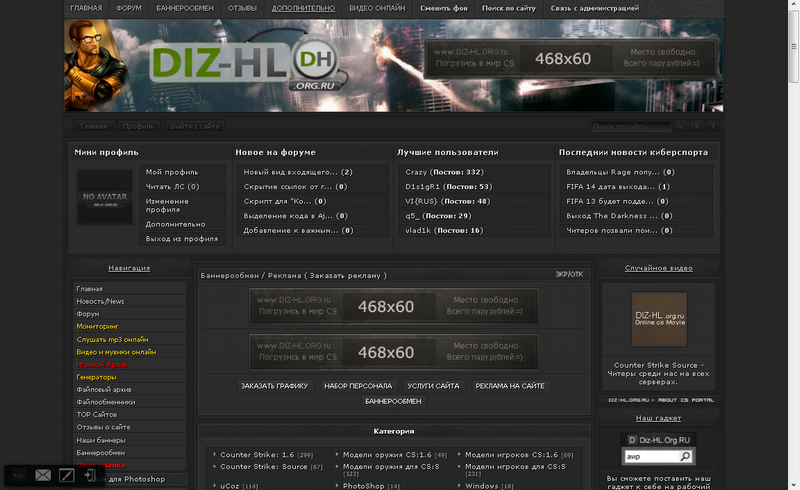Click the question mark help icon
Screen dimensions: 800x490
coord(713,126)
